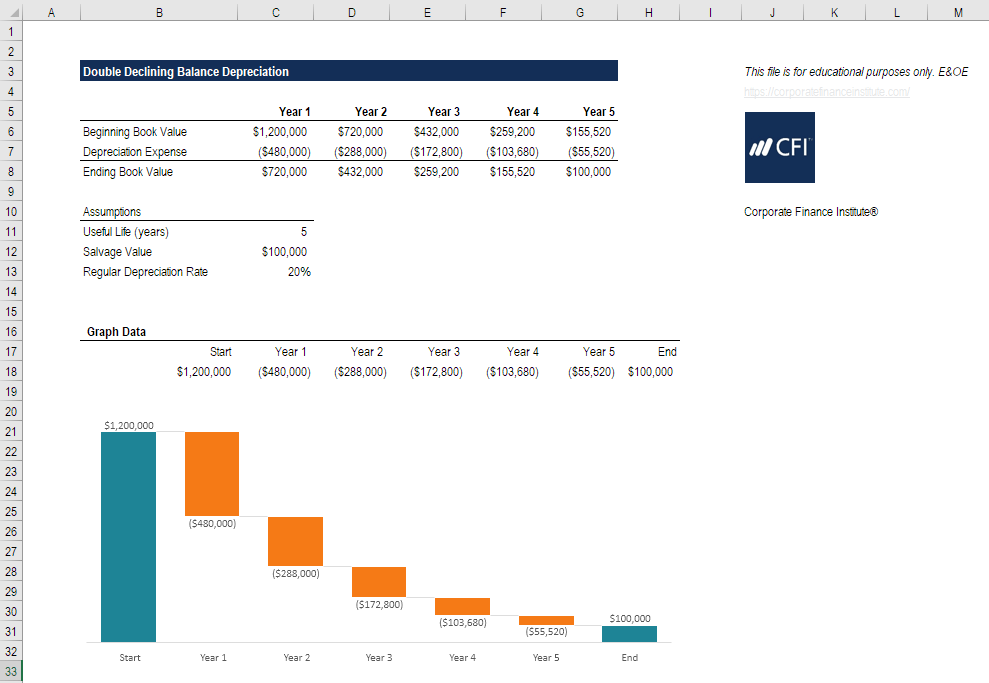
Task: Select the column B header
Action: 158,11
